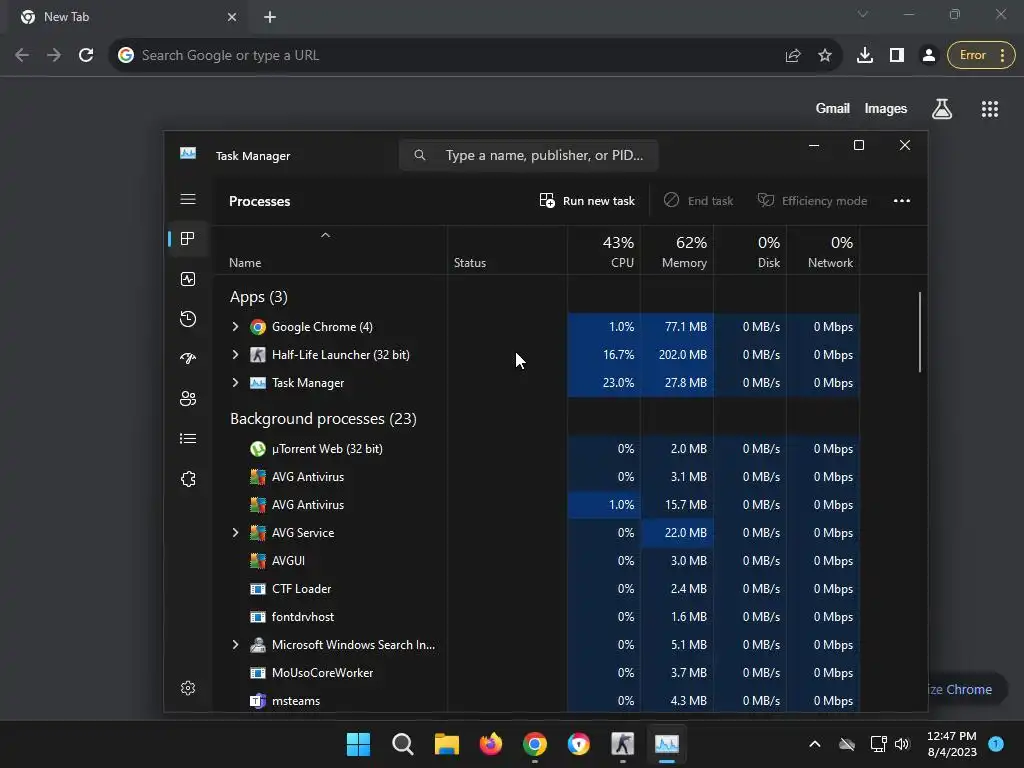The height and width of the screenshot is (768, 1024).
Task: Click the End task button
Action: (698, 200)
